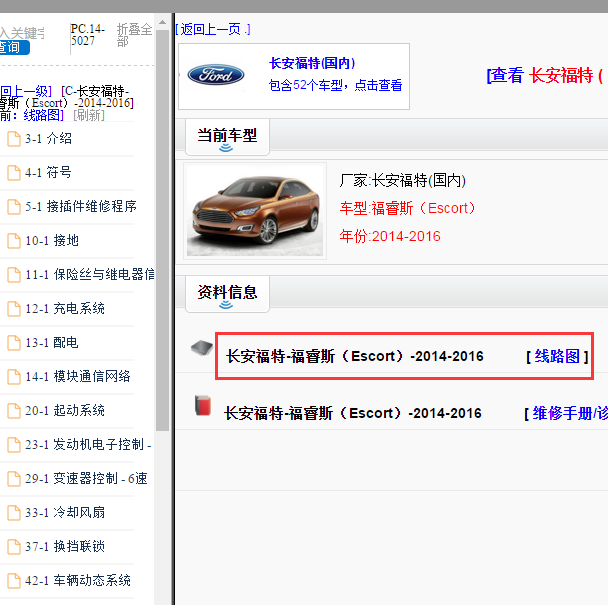Click 刷新 link in sidebar
This screenshot has width=608, height=605.
point(89,115)
